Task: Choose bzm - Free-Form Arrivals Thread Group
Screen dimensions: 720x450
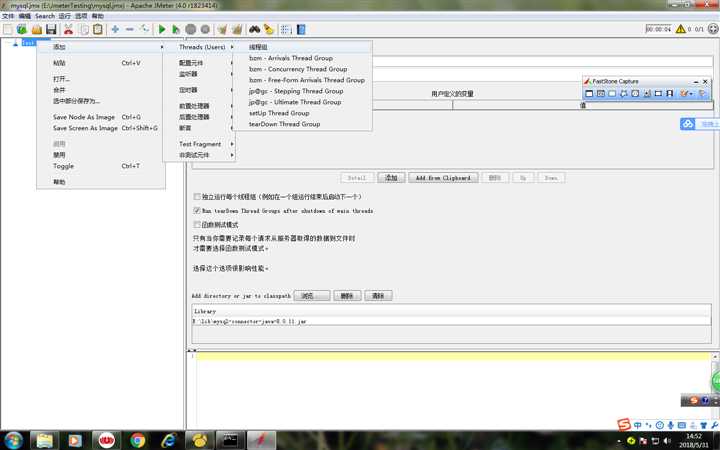Action: coord(303,80)
